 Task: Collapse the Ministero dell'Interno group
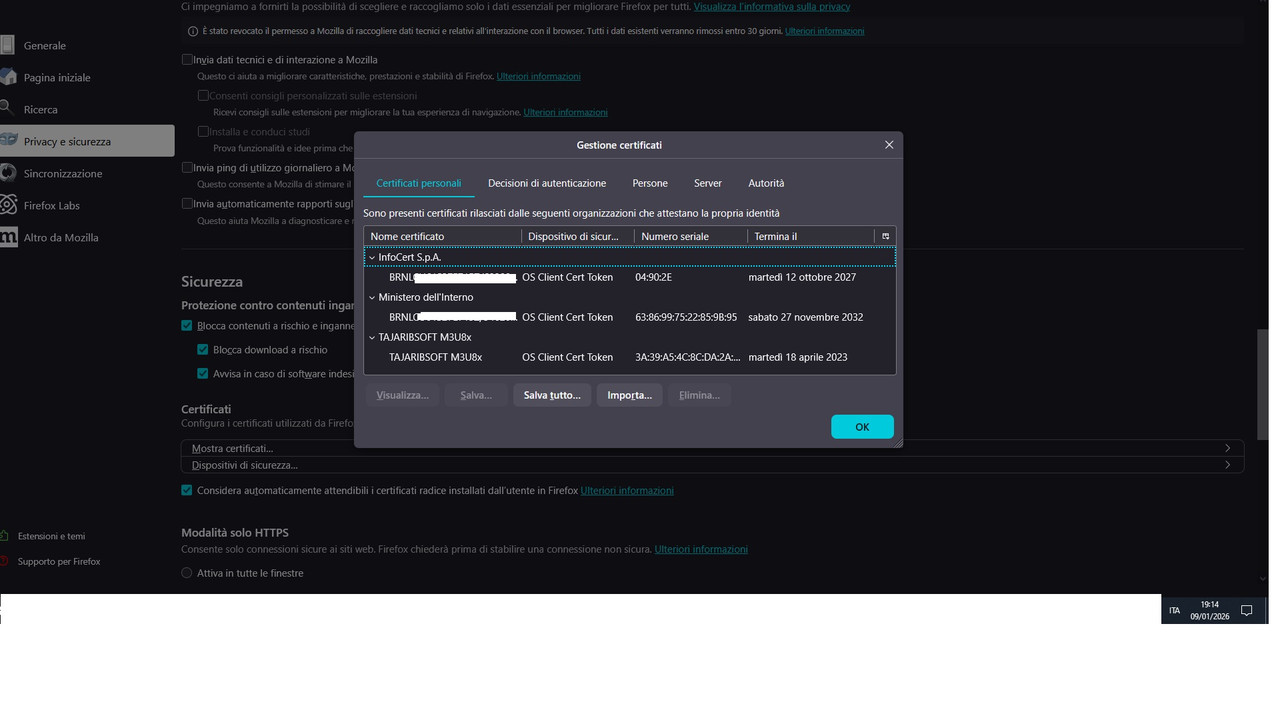click(x=372, y=297)
